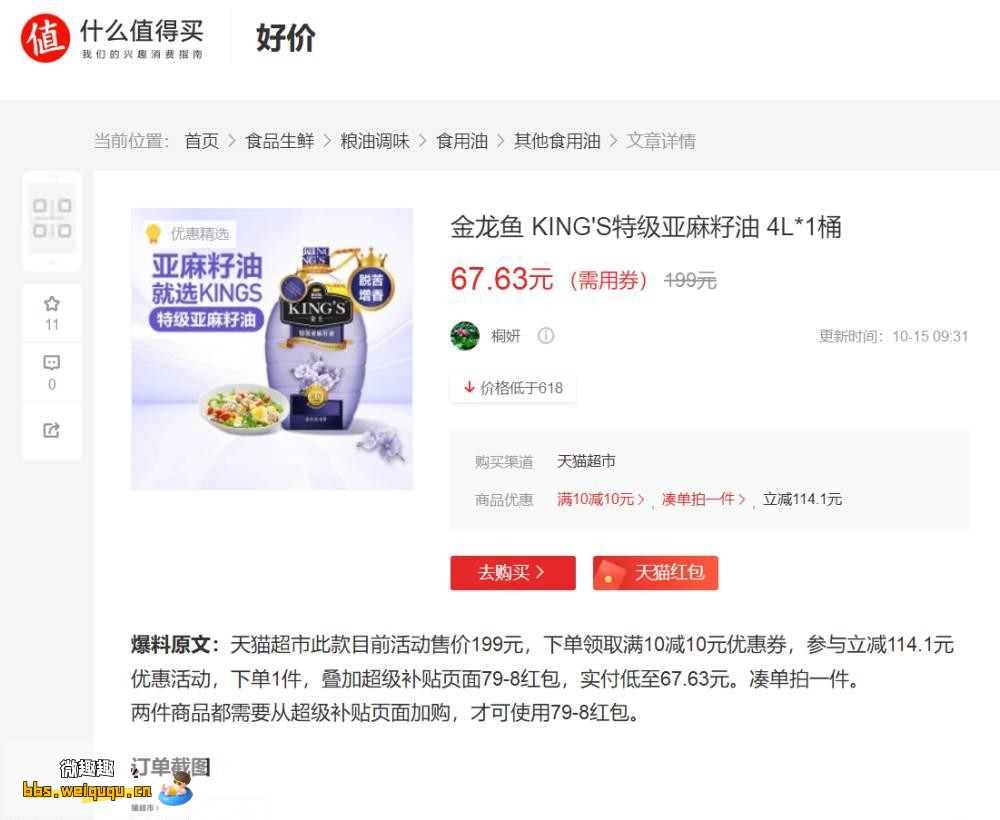Open the 粮油调味 breadcrumb link
1000x820 pixels.
coord(375,141)
